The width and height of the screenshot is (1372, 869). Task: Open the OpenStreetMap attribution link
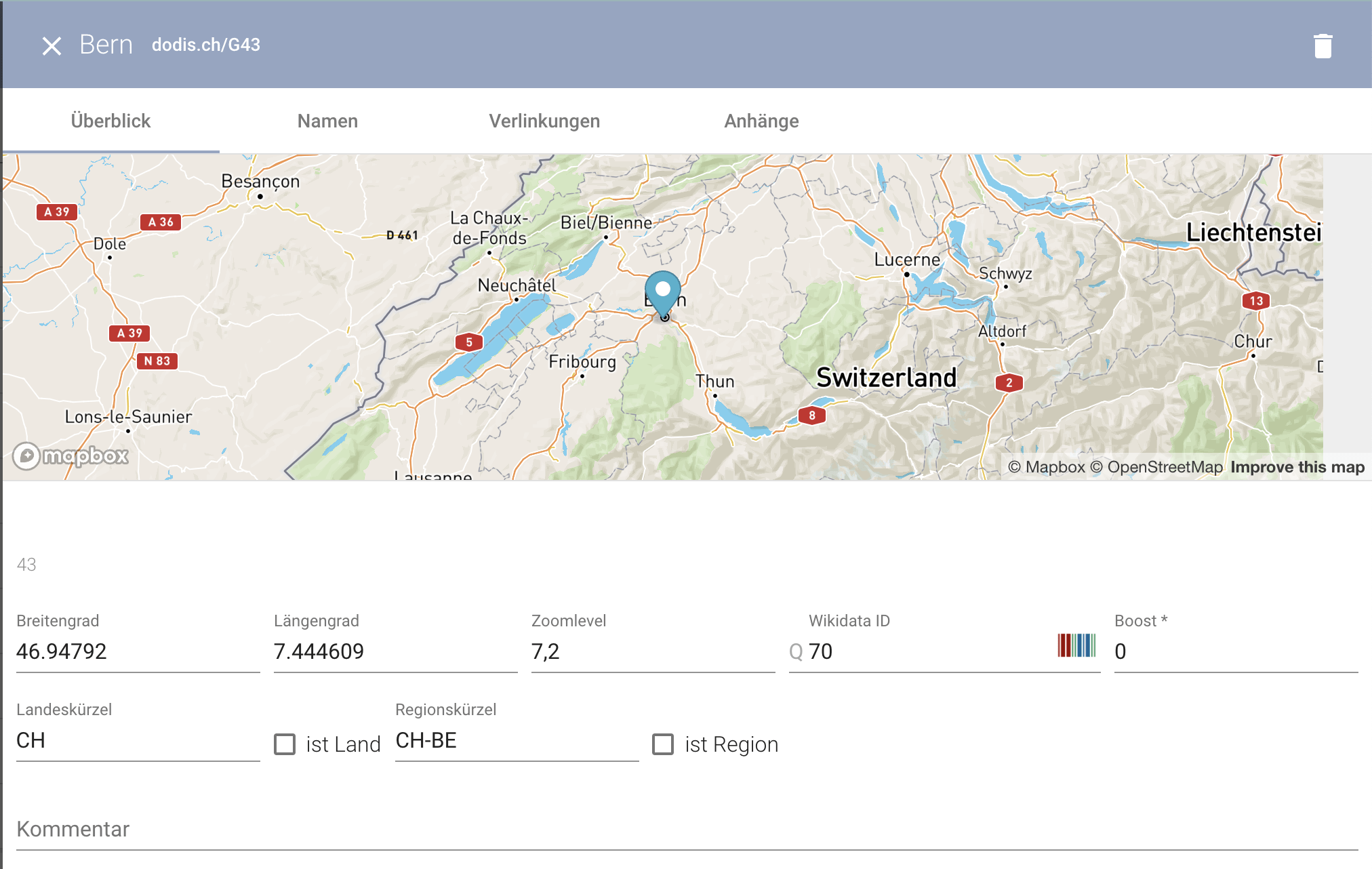[1164, 467]
